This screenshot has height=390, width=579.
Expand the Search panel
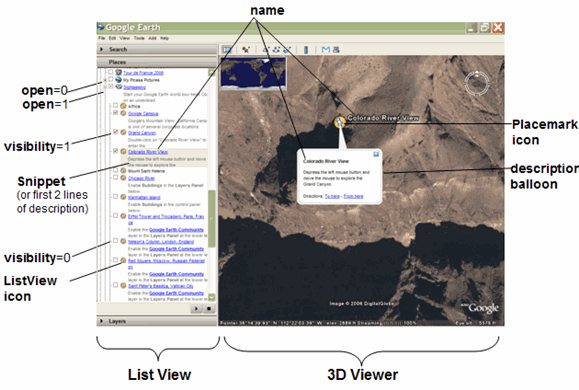pyautogui.click(x=102, y=49)
